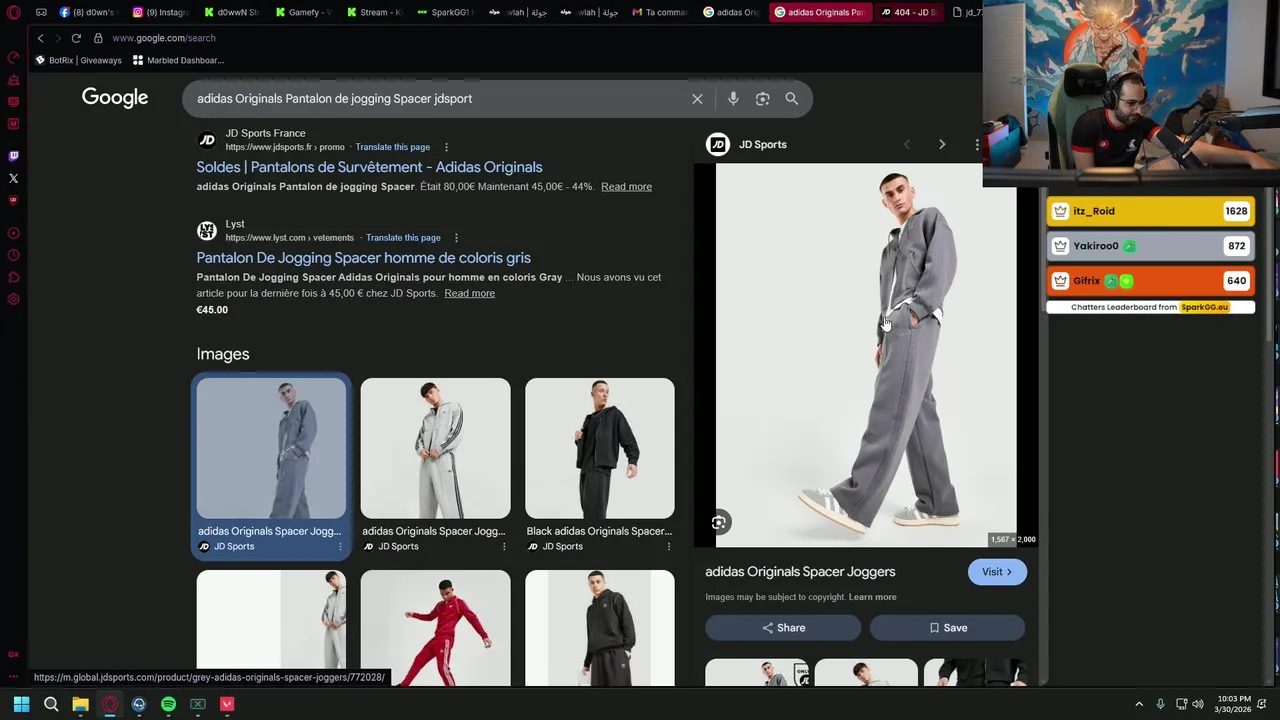The image size is (1280, 720).
Task: Open the Soldes Pantalons de Survêtement result
Action: (x=369, y=167)
